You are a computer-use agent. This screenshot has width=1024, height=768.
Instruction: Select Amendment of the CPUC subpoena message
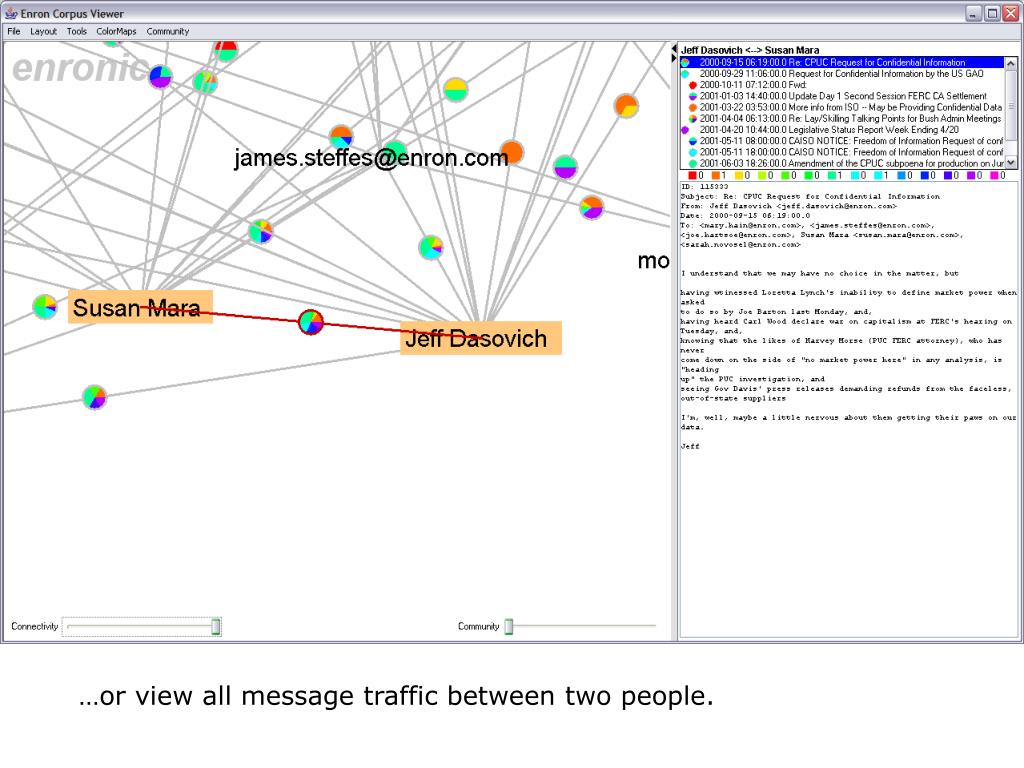[842, 163]
